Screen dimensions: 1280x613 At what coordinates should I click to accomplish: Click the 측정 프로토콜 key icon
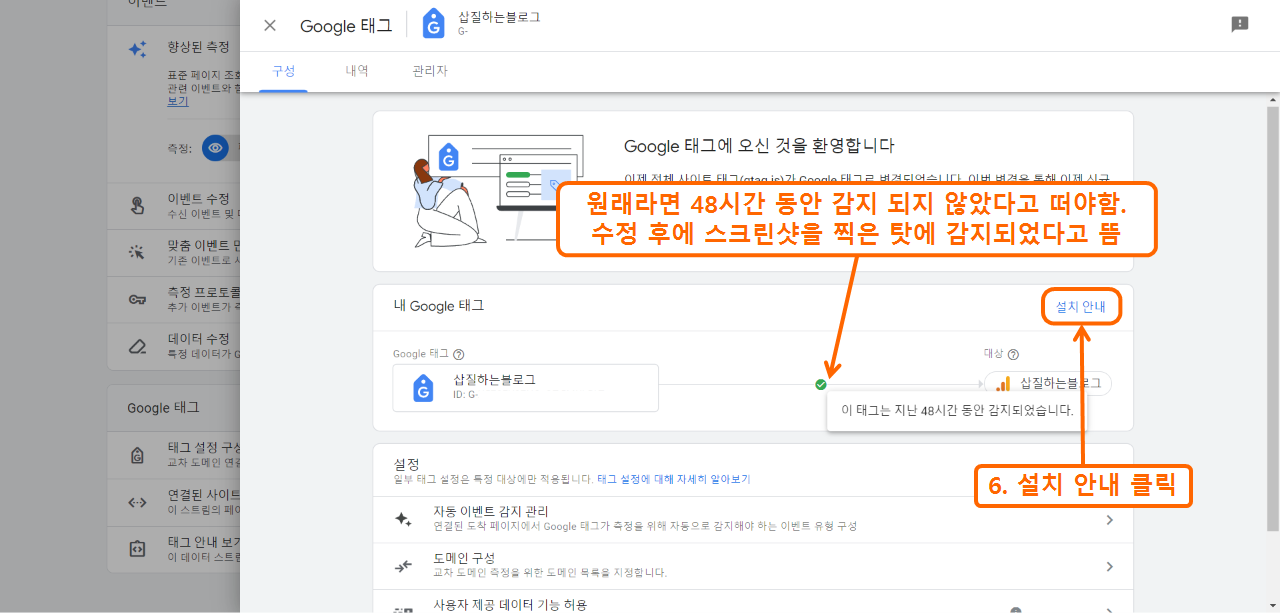pyautogui.click(x=137, y=297)
